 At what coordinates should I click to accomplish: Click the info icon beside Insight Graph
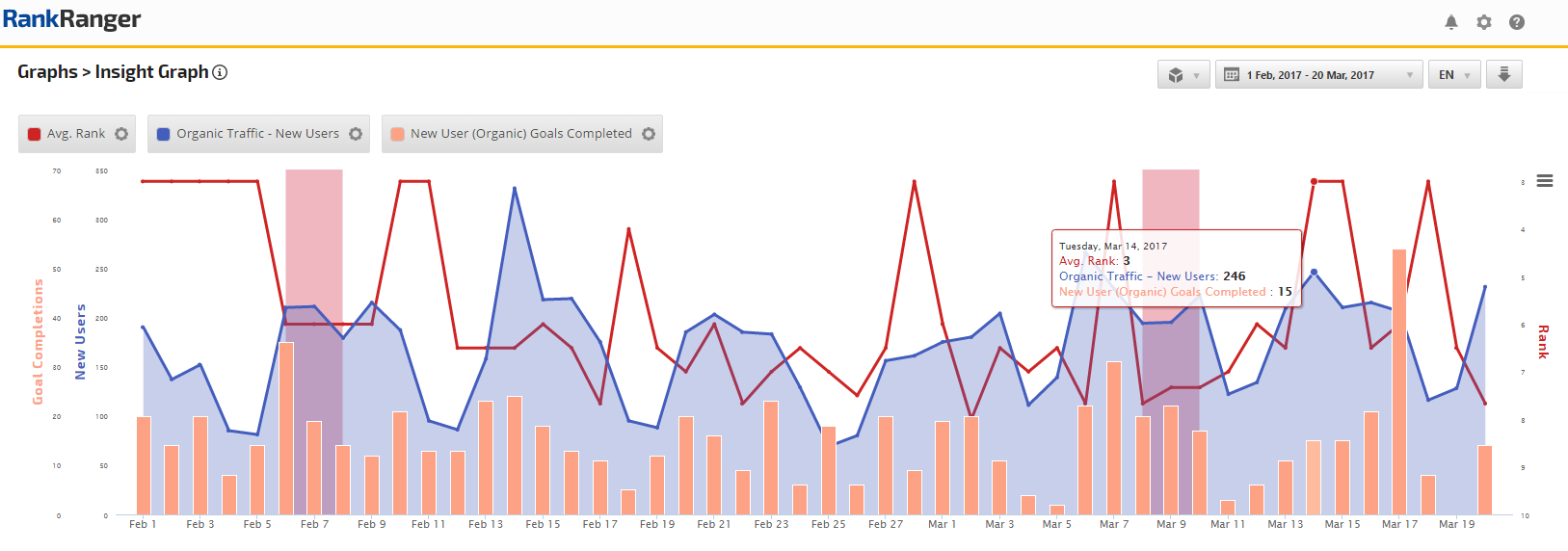tap(220, 72)
